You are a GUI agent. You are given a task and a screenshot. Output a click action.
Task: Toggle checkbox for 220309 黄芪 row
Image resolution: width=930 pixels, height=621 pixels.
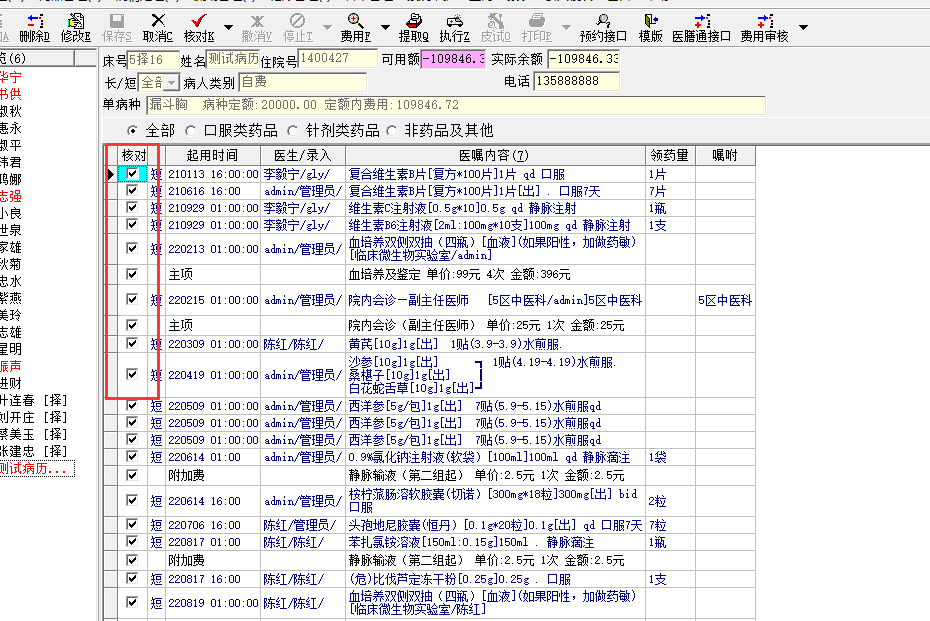point(132,343)
